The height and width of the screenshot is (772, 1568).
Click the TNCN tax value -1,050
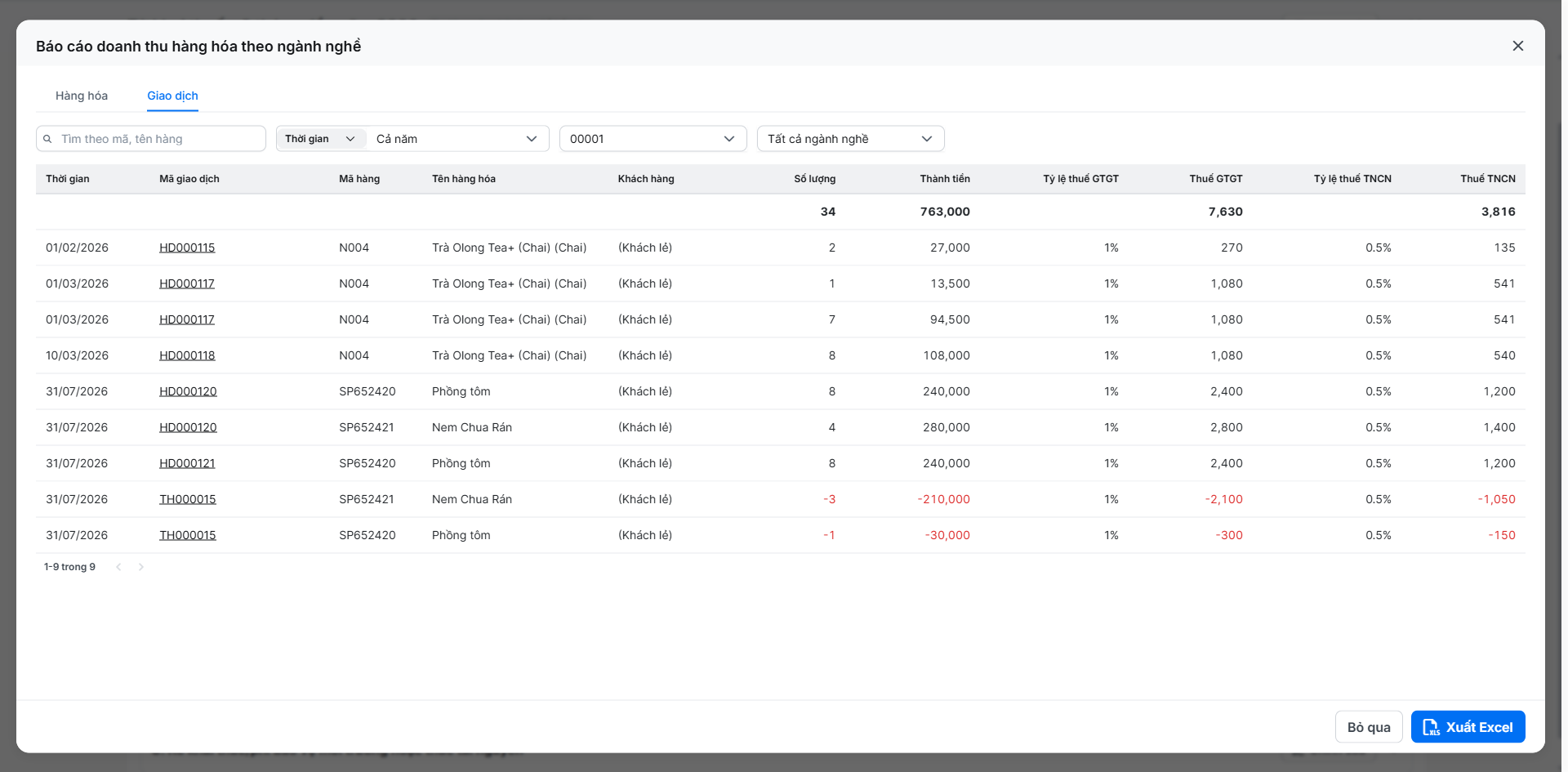[x=1497, y=499]
